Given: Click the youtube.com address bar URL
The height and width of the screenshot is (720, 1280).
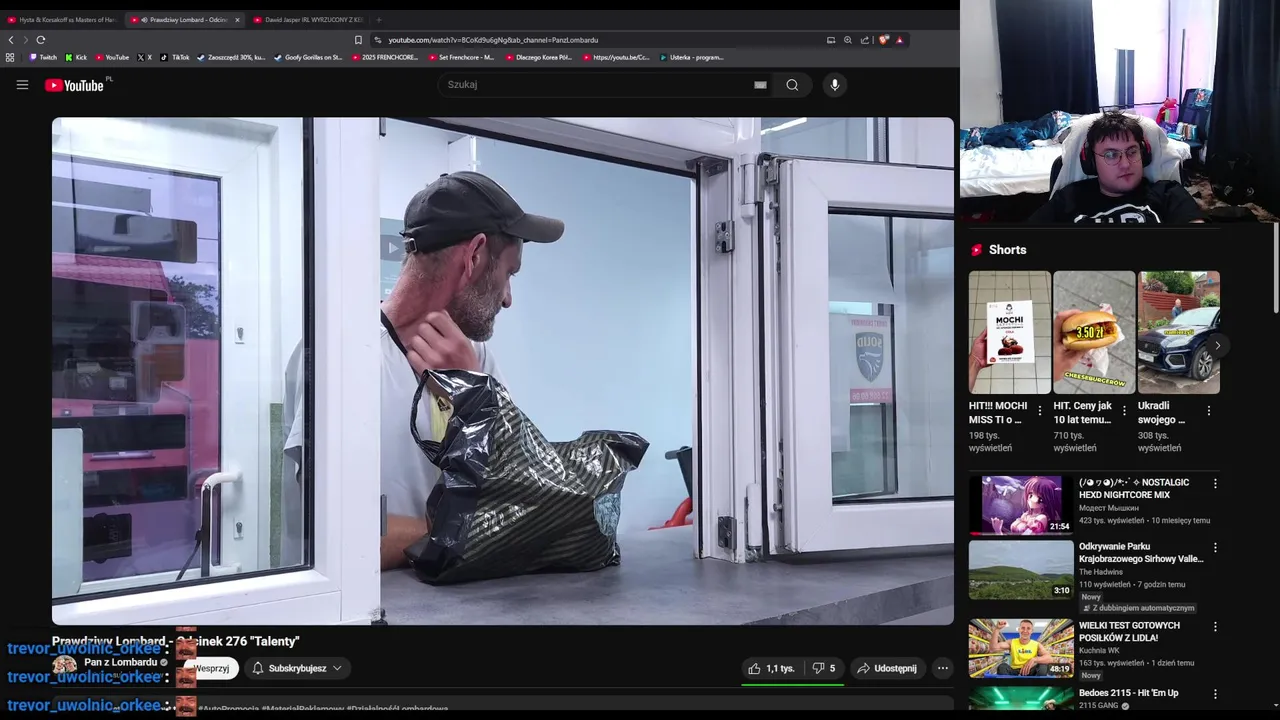Looking at the screenshot, I should [493, 40].
